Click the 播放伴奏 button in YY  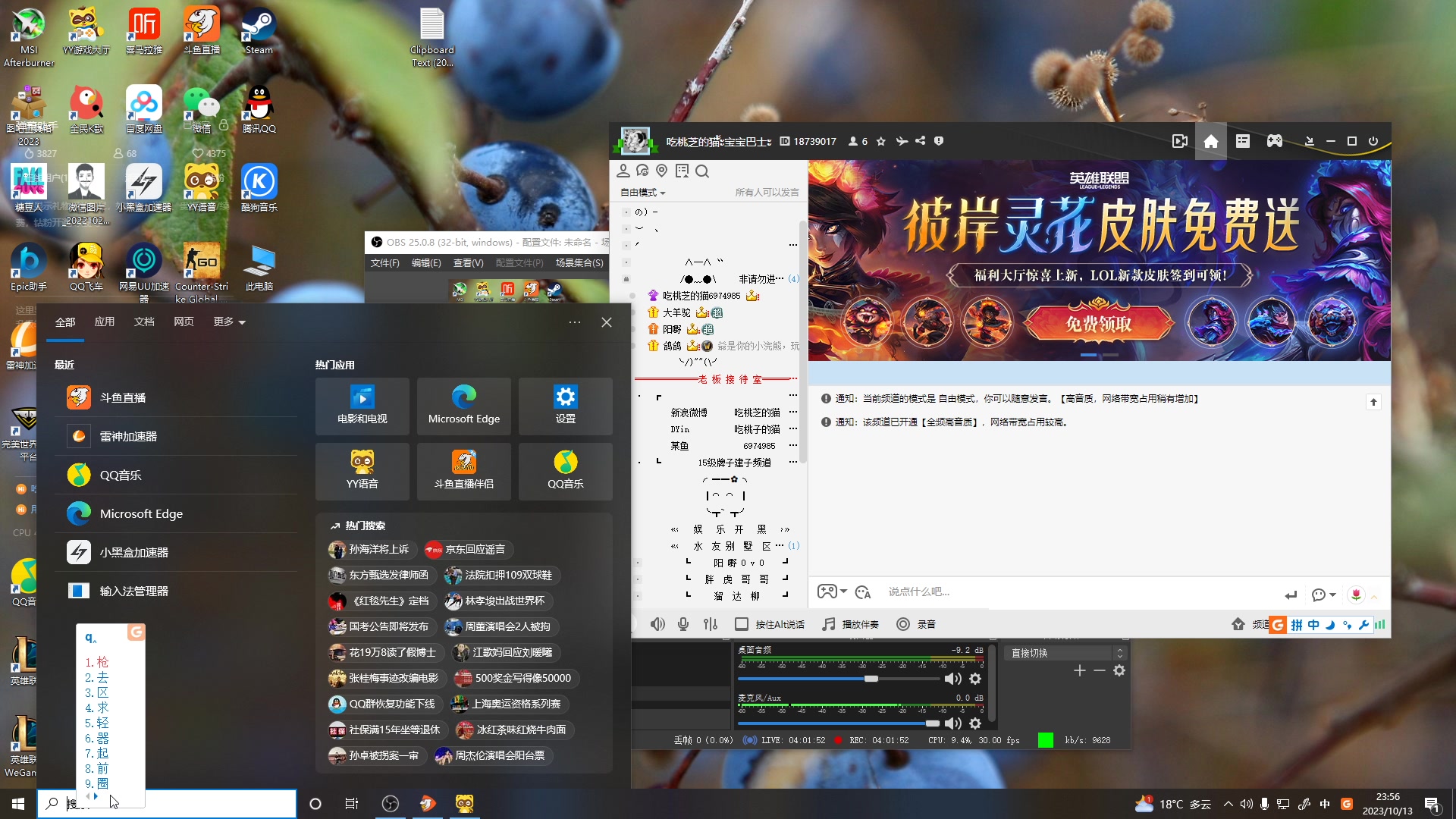tap(851, 624)
